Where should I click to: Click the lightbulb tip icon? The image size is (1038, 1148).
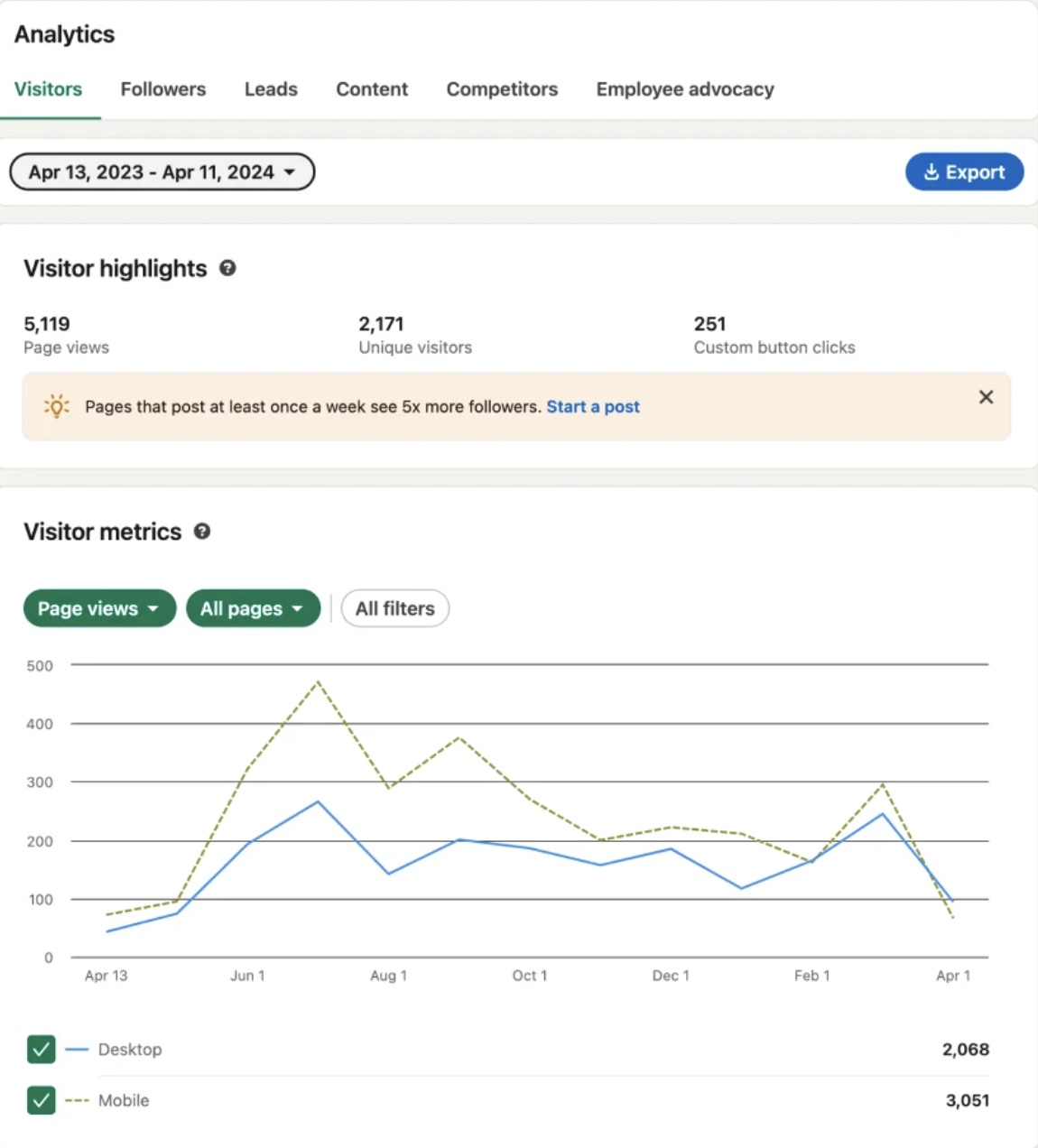coord(56,406)
